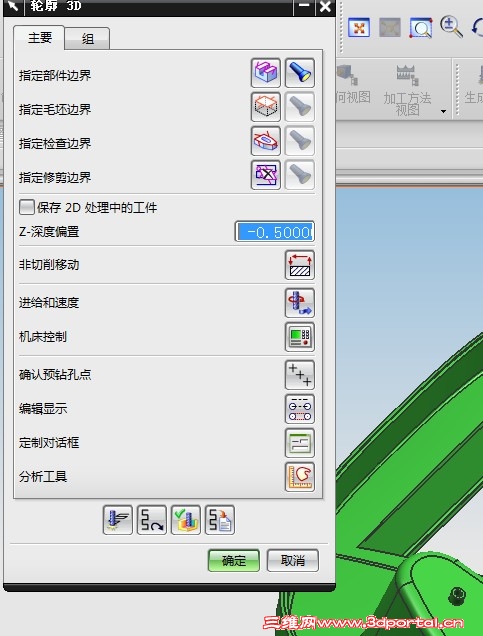This screenshot has height=636, width=483.
Task: Click the Fit view icon in toolbar
Action: pos(359,28)
